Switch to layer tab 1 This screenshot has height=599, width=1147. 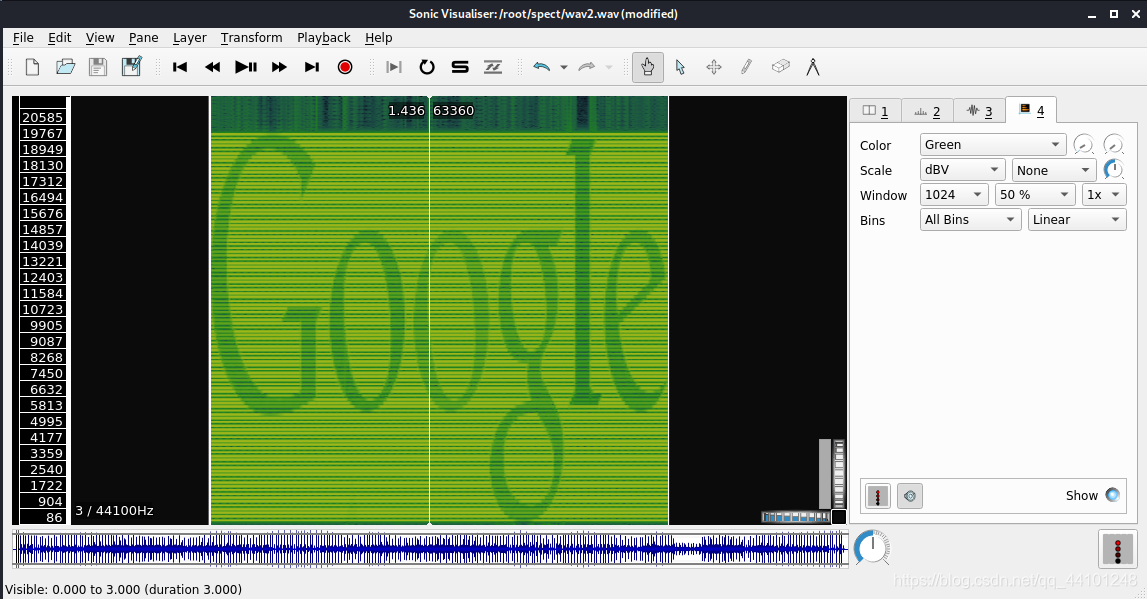click(x=875, y=110)
